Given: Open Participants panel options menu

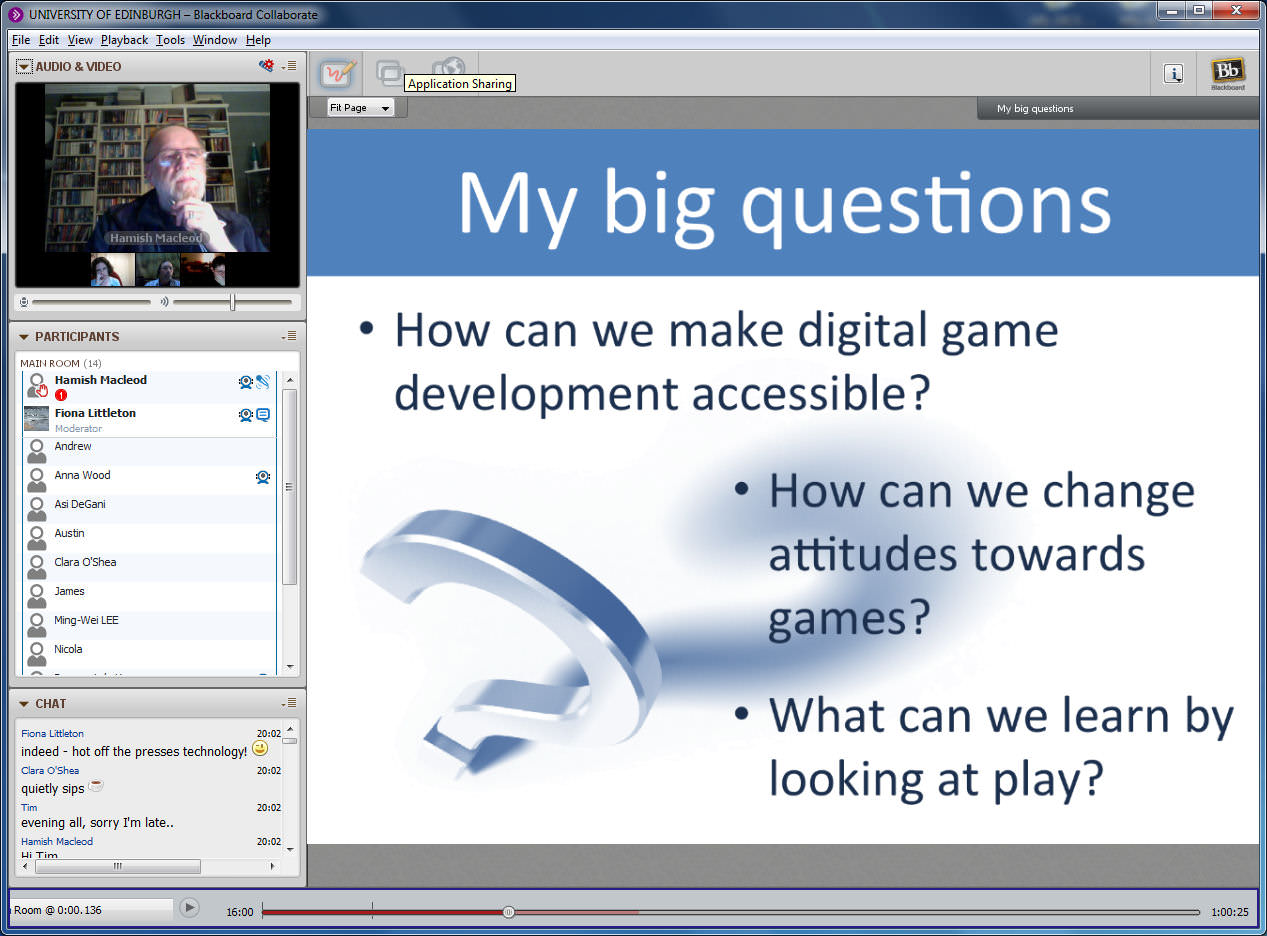Looking at the screenshot, I should (x=289, y=337).
